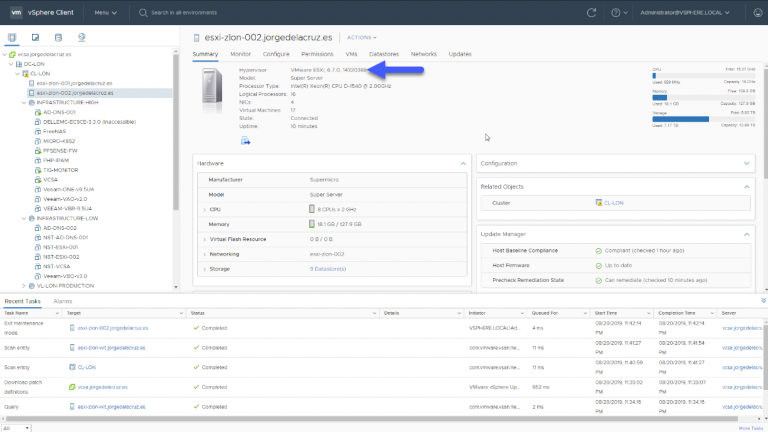Click the Host Baseline Compliance green check icon
This screenshot has width=768, height=432.
point(599,251)
